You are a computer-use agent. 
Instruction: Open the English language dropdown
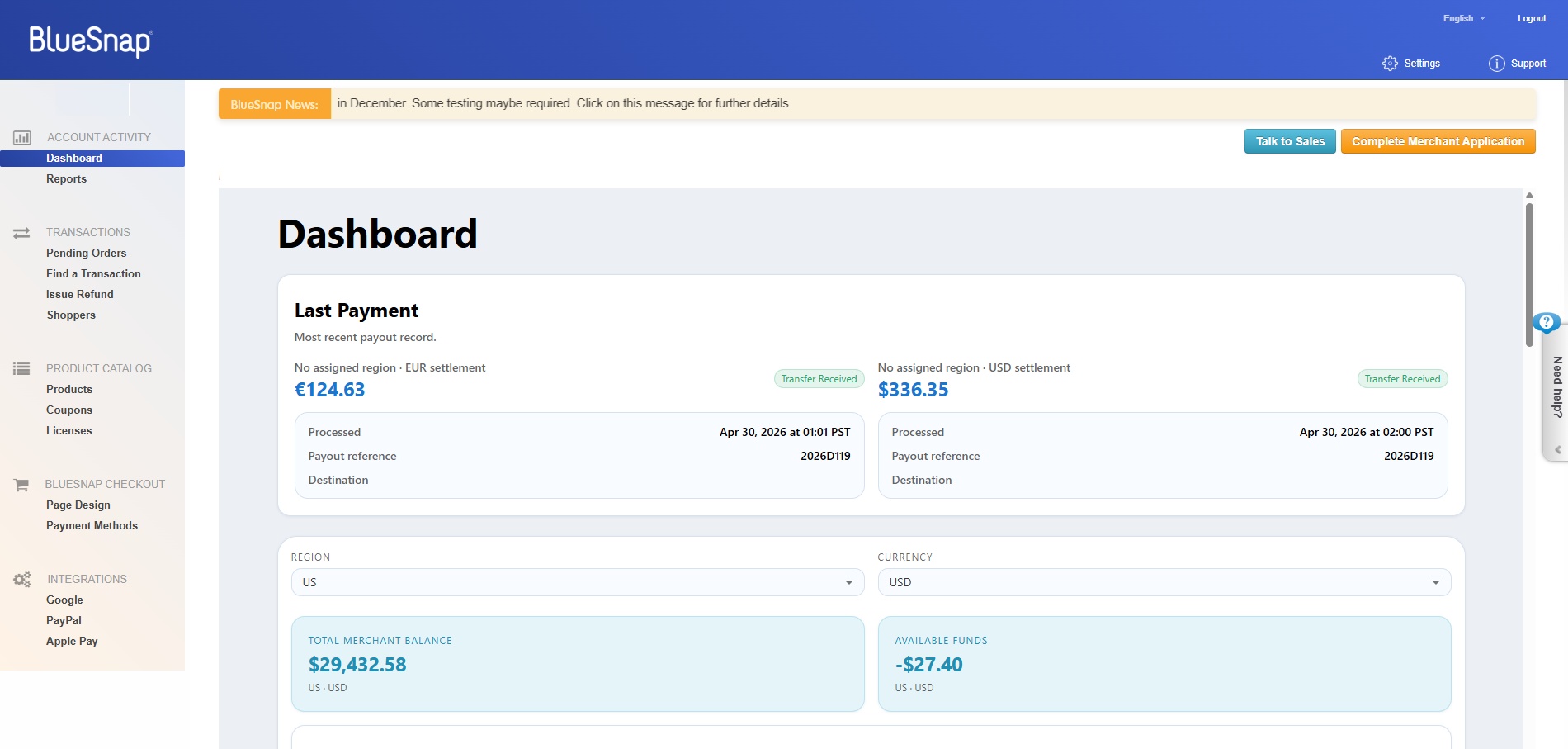pyautogui.click(x=1464, y=18)
